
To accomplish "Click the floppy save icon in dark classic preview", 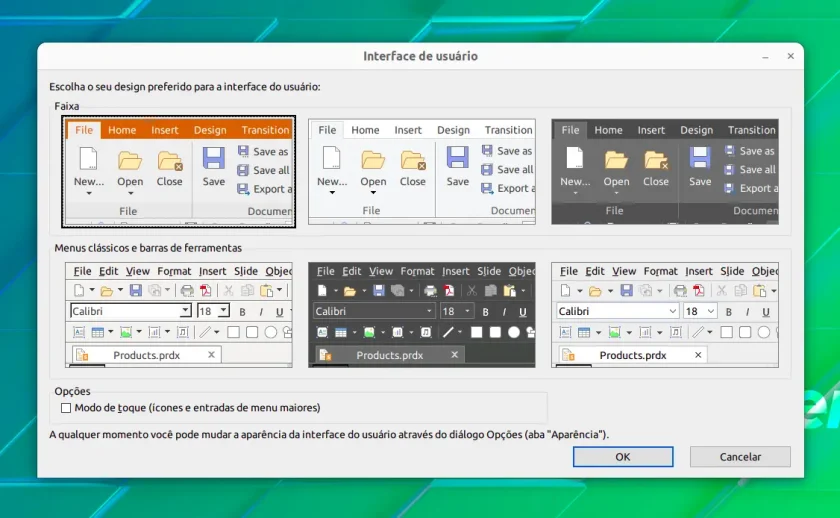I will (x=379, y=290).
